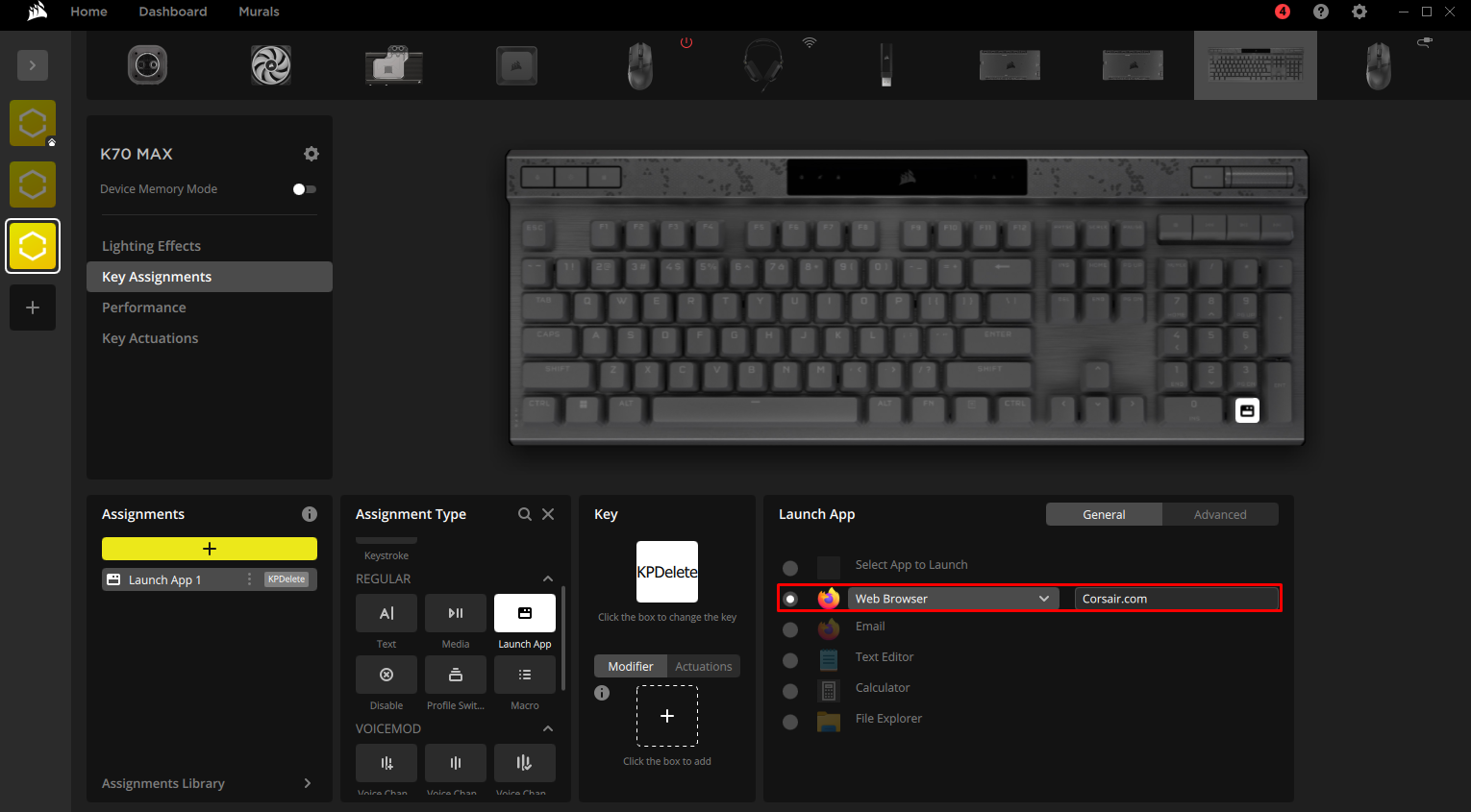
Task: Enable Device Memory Mode
Action: [x=304, y=188]
